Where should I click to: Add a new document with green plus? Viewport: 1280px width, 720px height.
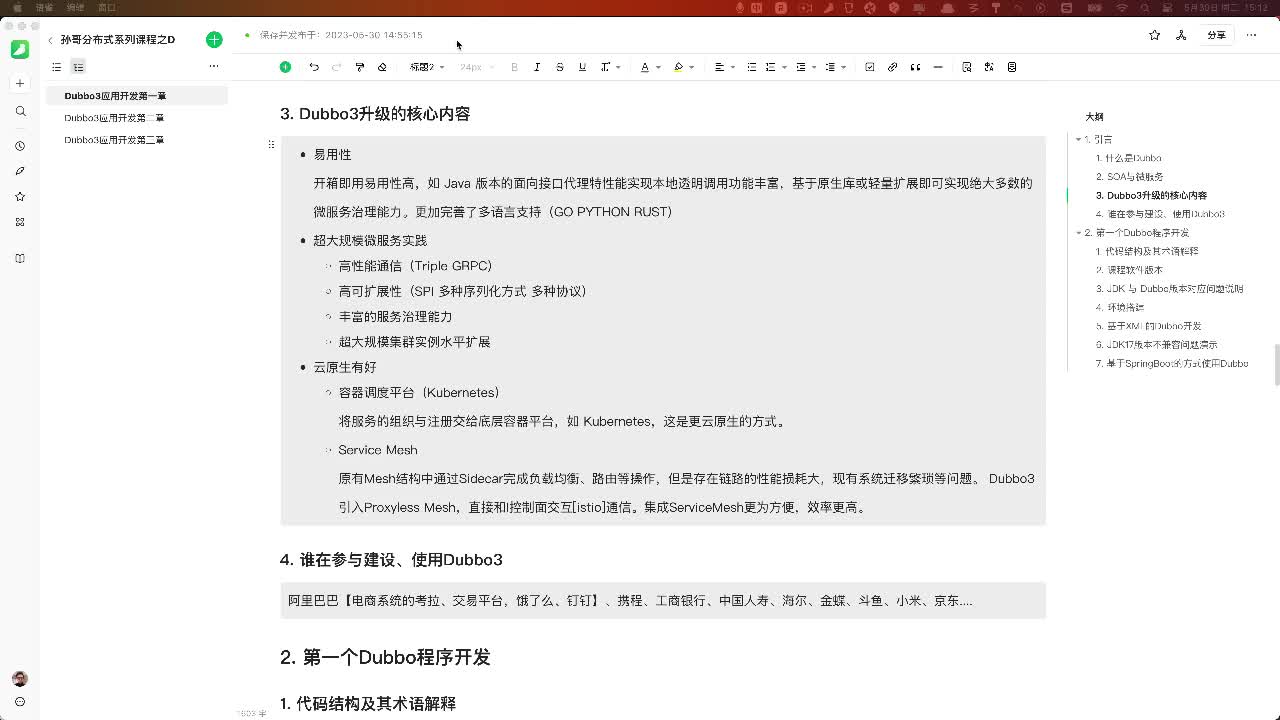point(214,39)
